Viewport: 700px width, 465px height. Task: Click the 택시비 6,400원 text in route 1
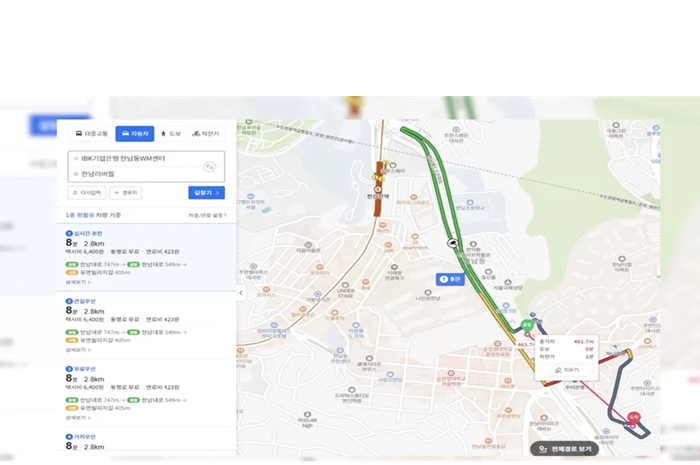point(85,252)
